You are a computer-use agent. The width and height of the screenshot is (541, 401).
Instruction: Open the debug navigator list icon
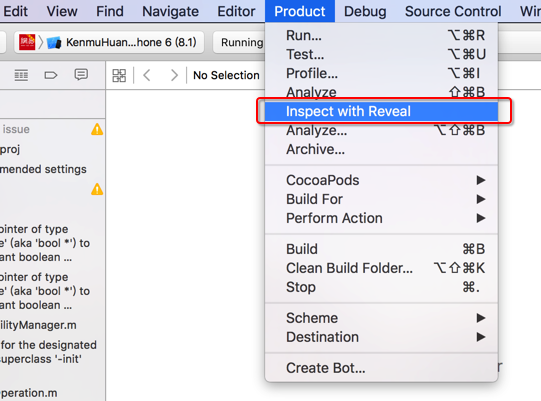[x=21, y=75]
